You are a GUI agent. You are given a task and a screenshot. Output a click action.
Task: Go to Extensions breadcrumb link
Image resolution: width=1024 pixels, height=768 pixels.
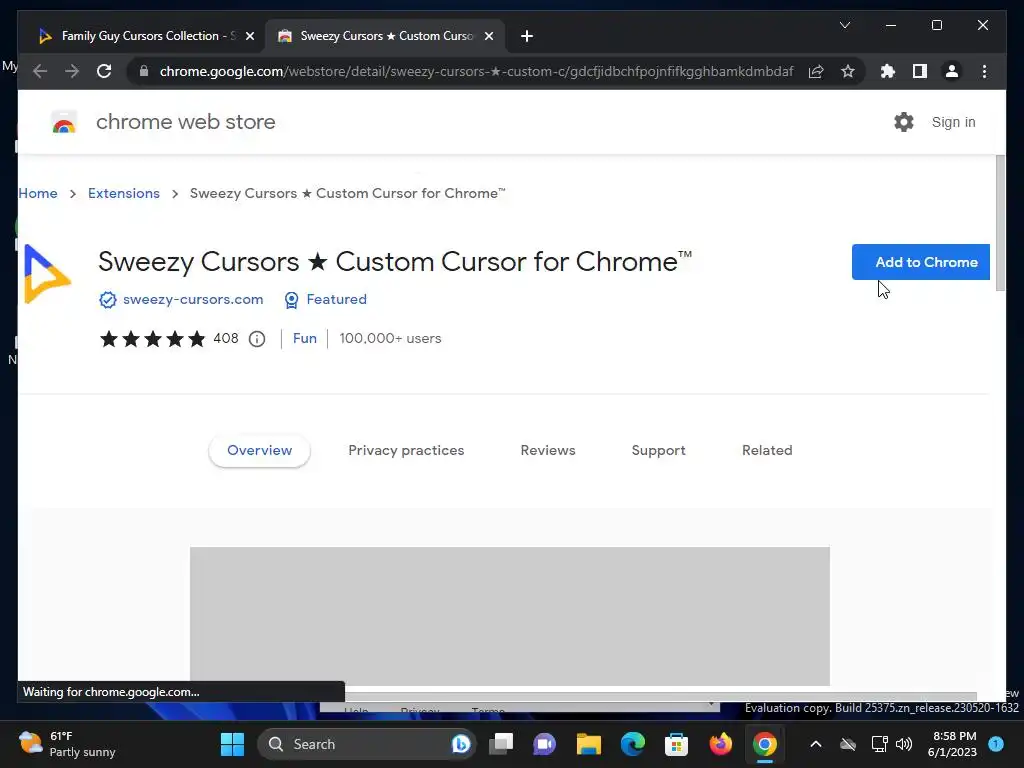point(123,193)
